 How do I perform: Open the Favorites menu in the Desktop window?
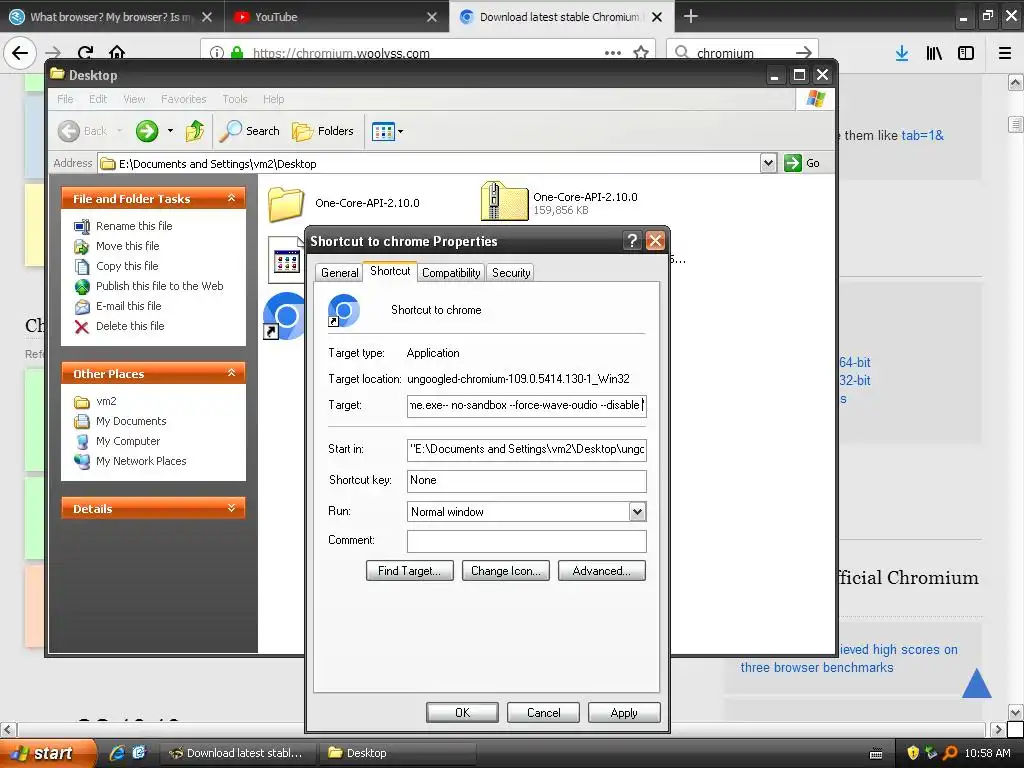184,99
